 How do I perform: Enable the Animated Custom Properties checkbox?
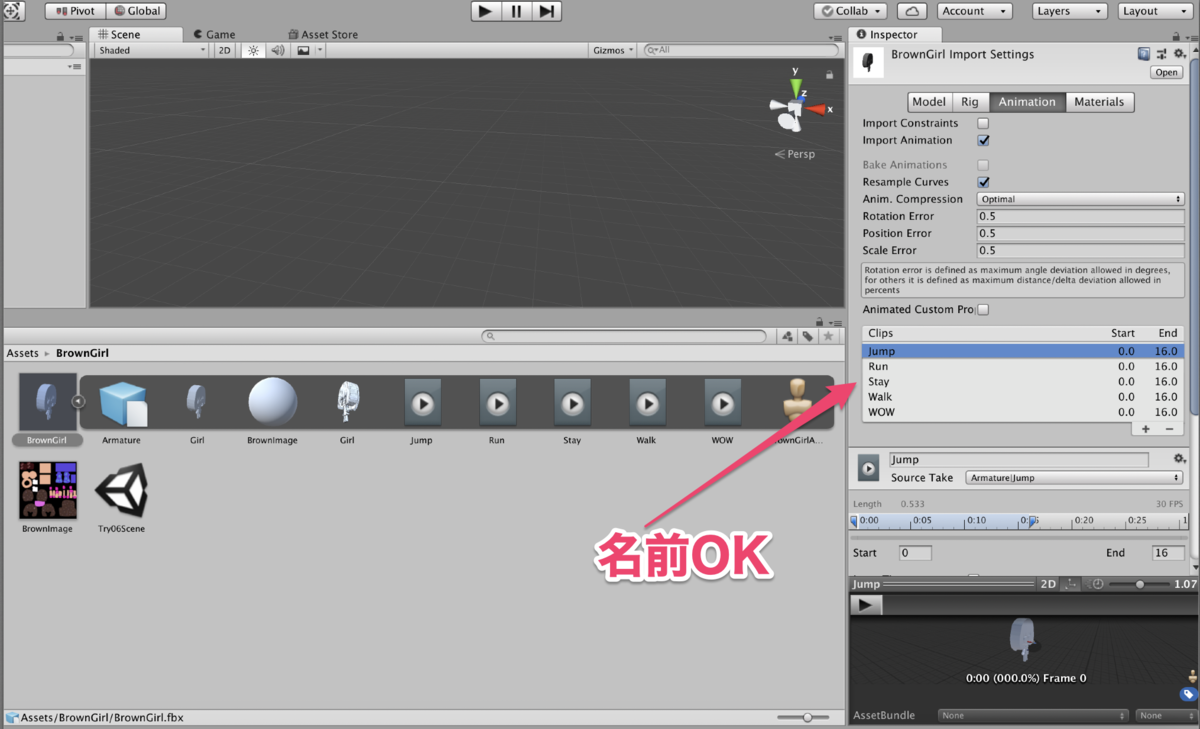983,310
